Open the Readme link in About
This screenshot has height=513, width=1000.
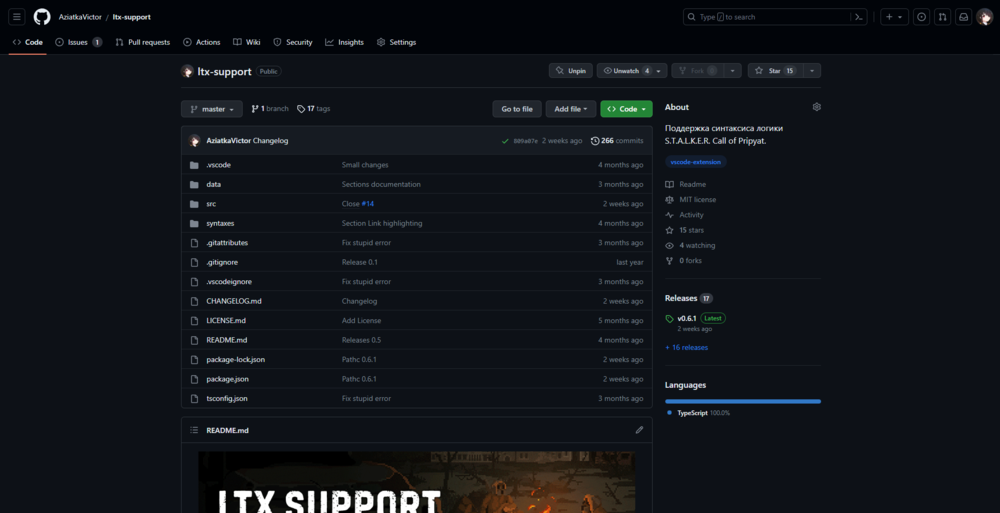pyautogui.click(x=686, y=184)
